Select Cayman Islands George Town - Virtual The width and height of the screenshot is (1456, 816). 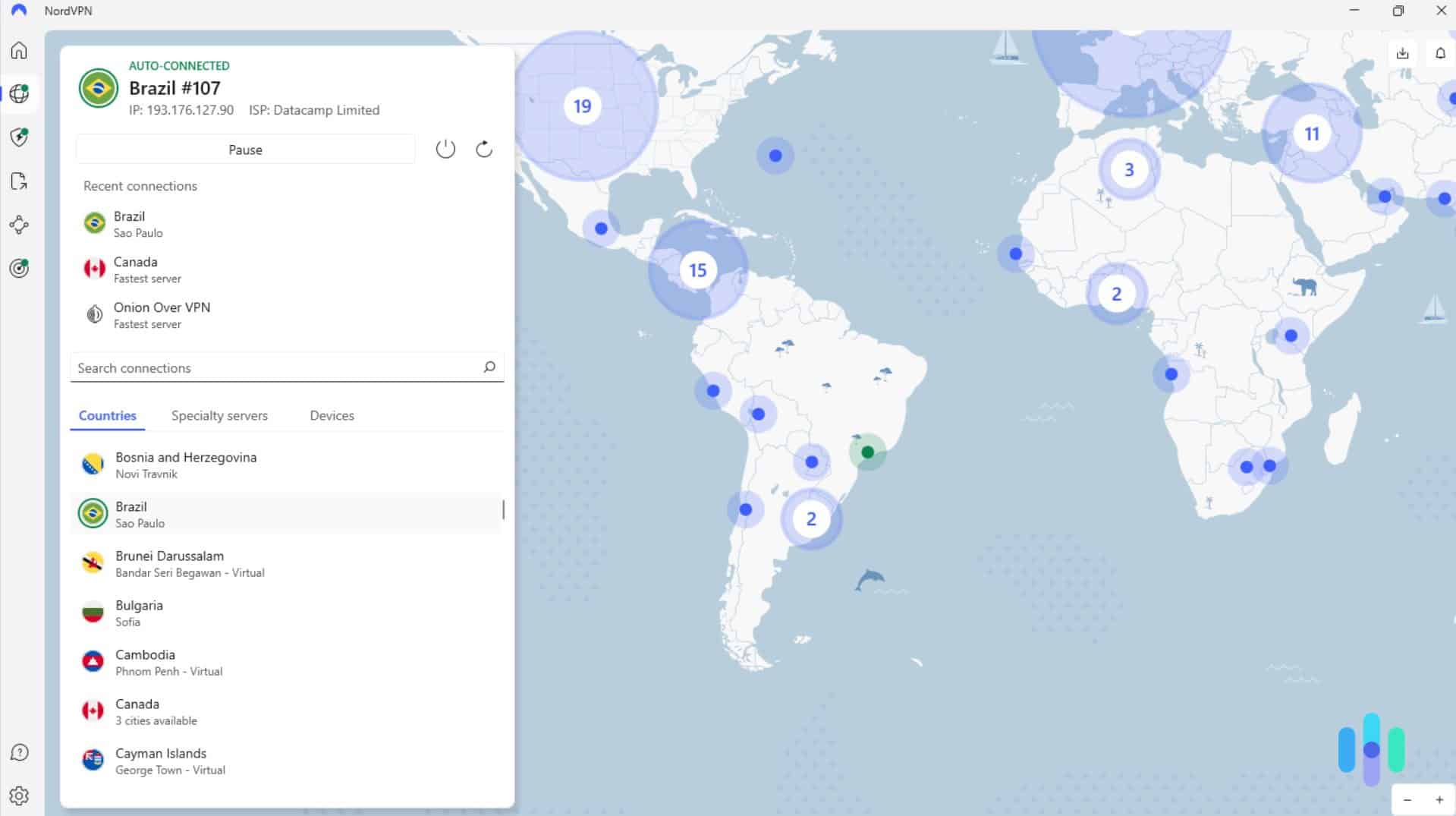pyautogui.click(x=287, y=761)
